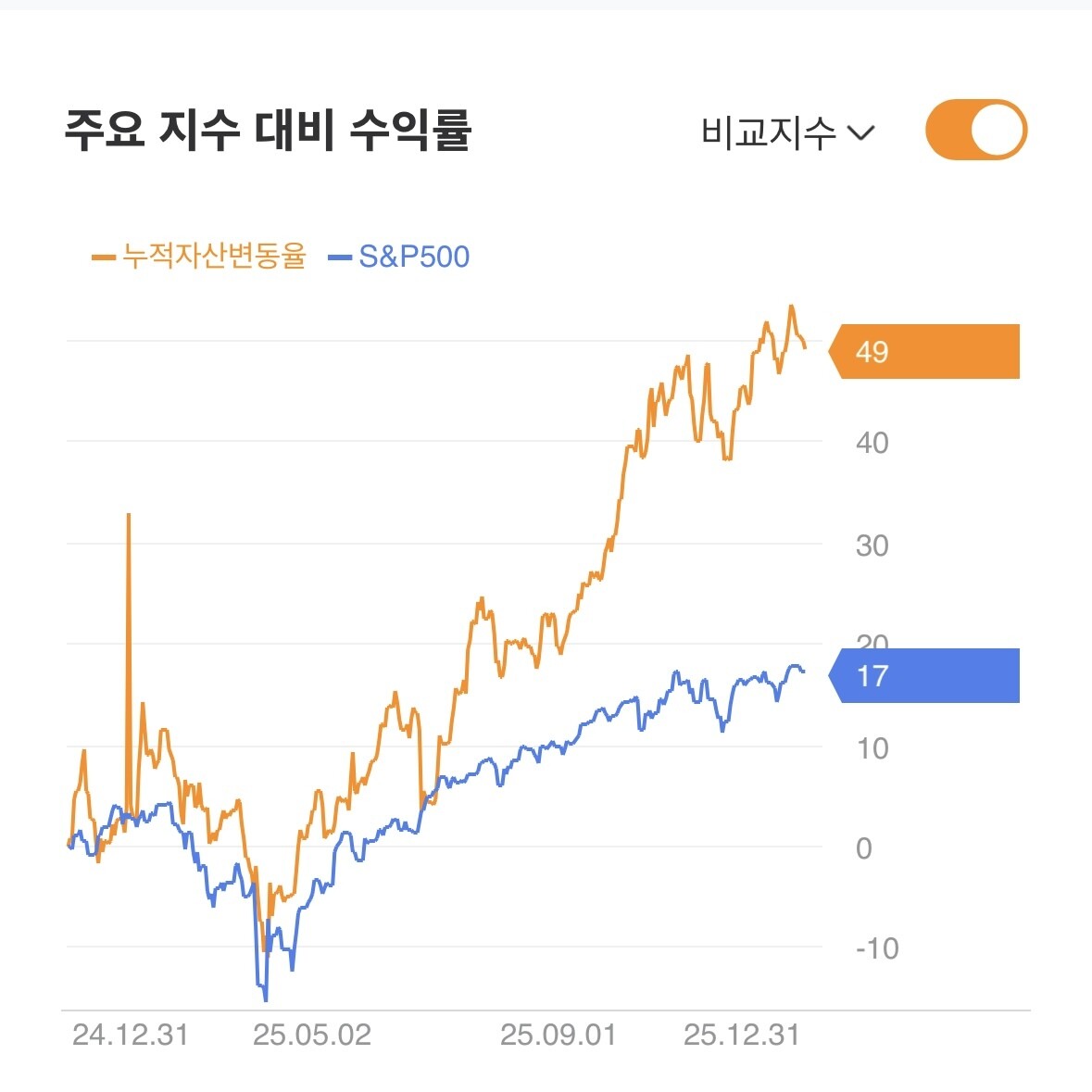Click the orange legend line marker

[x=104, y=257]
